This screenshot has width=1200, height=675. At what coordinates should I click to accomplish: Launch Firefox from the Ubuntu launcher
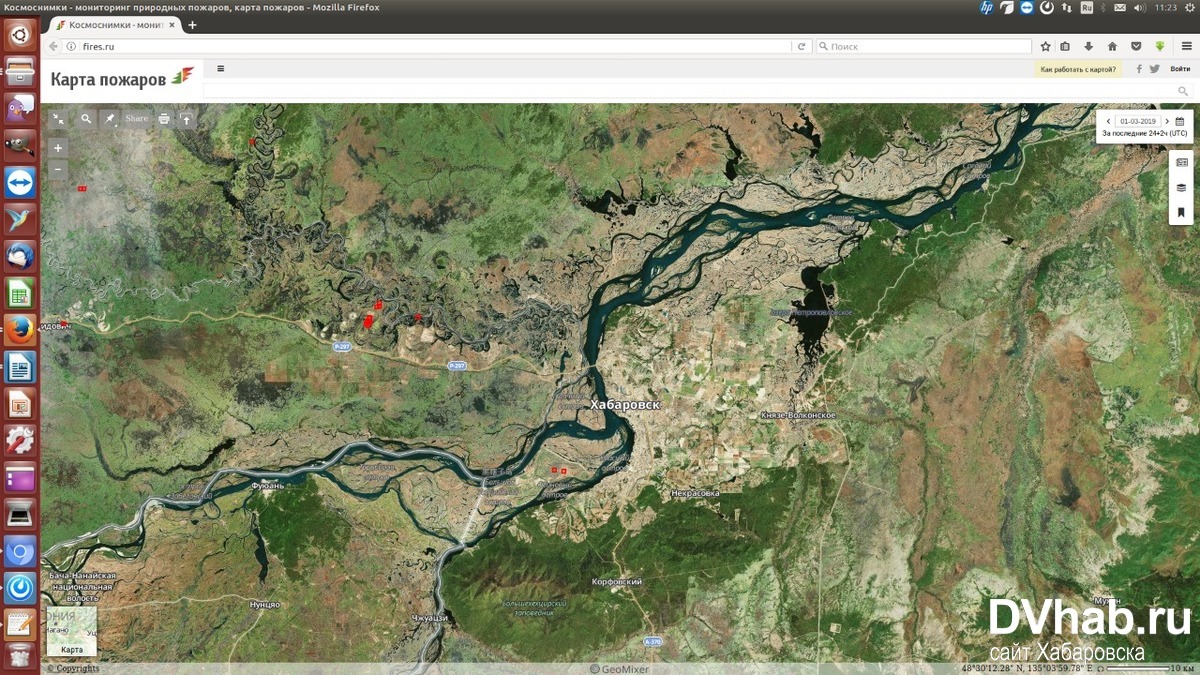[x=20, y=330]
